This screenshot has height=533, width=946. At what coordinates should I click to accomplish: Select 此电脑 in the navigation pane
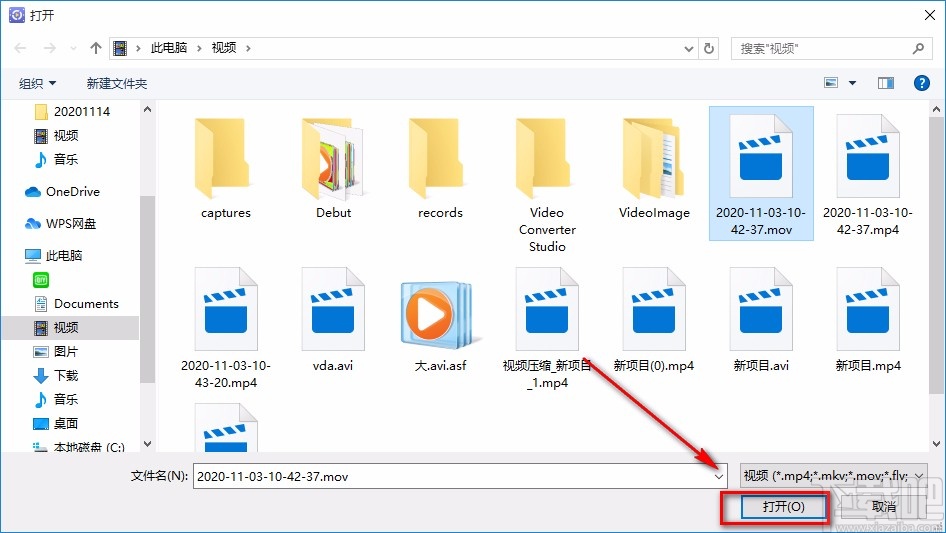(53, 256)
